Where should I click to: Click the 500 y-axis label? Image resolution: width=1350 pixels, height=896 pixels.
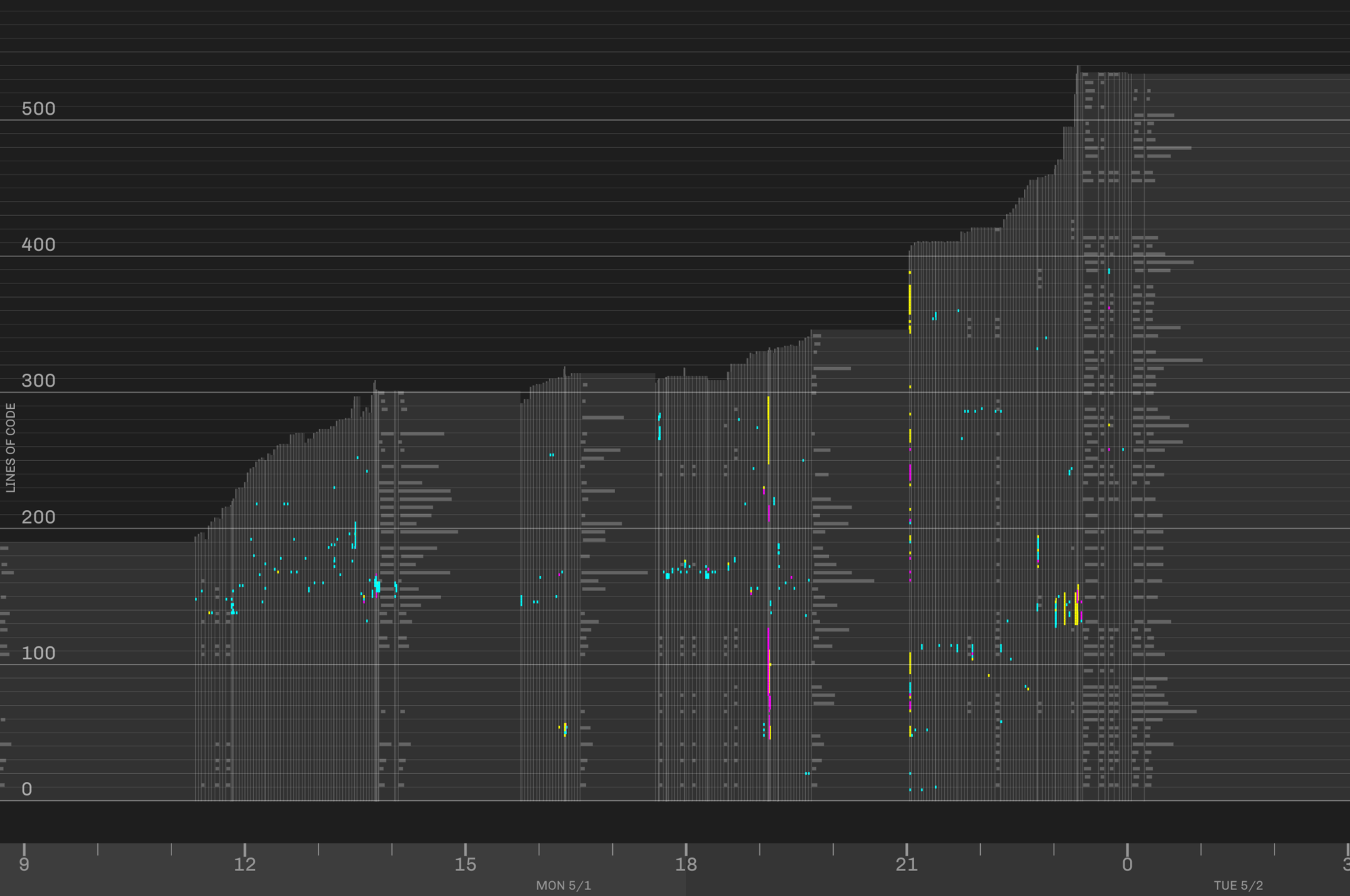(x=38, y=109)
